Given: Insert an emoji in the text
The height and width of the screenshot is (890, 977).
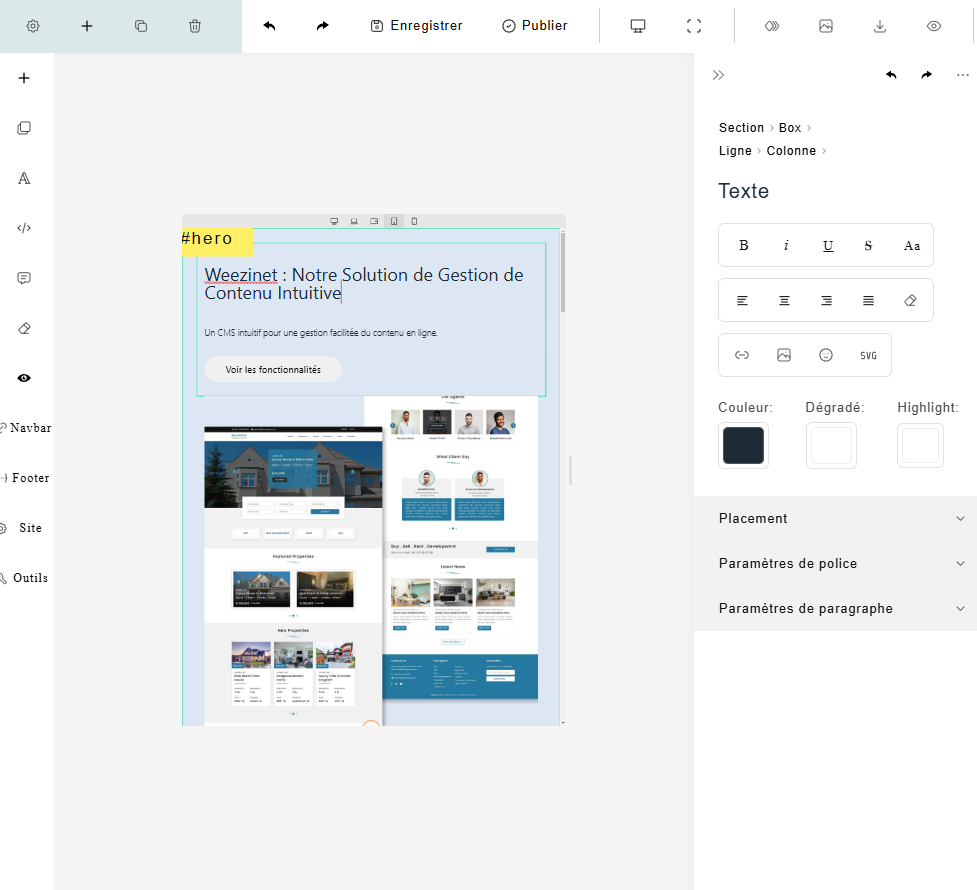Looking at the screenshot, I should pyautogui.click(x=826, y=355).
